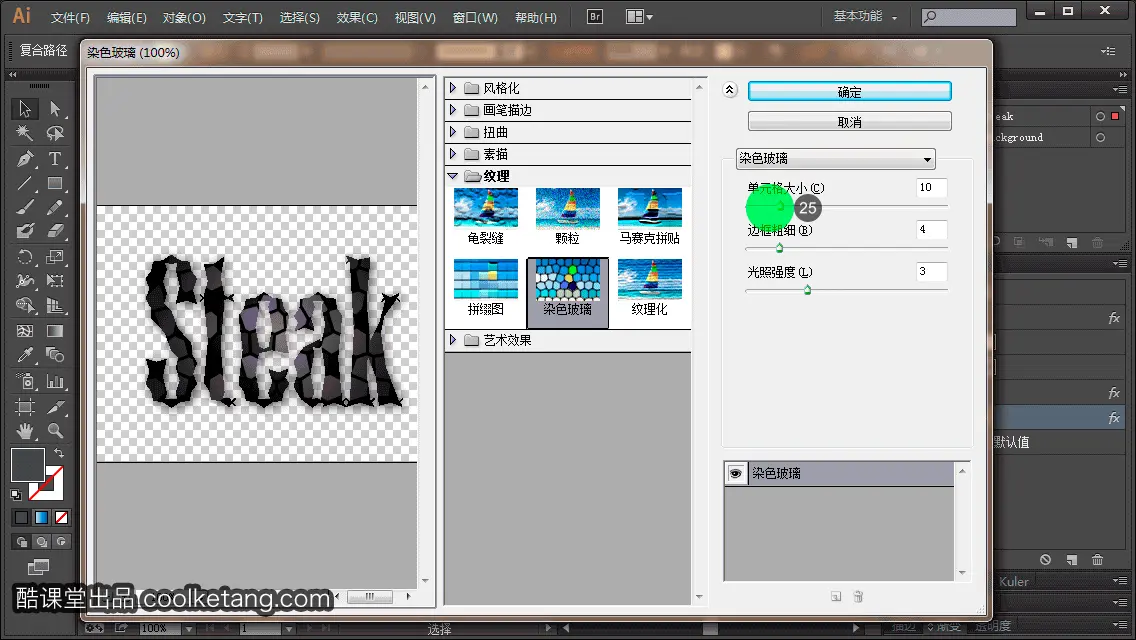Enable Draw Behind mode button

[42, 541]
